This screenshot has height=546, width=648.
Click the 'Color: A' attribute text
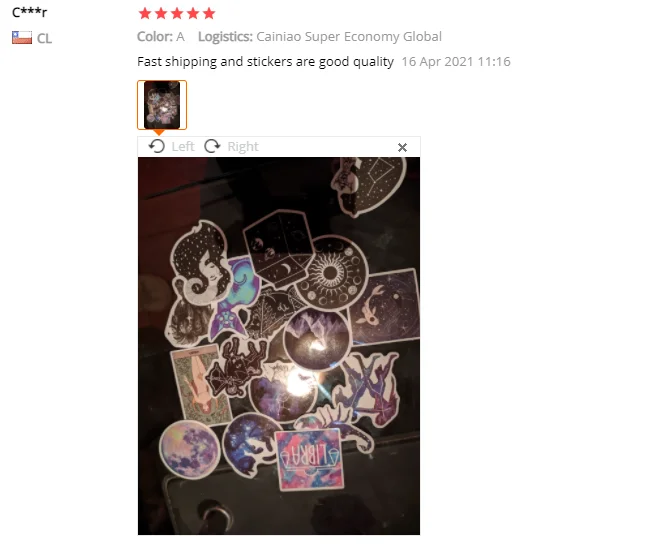point(161,37)
